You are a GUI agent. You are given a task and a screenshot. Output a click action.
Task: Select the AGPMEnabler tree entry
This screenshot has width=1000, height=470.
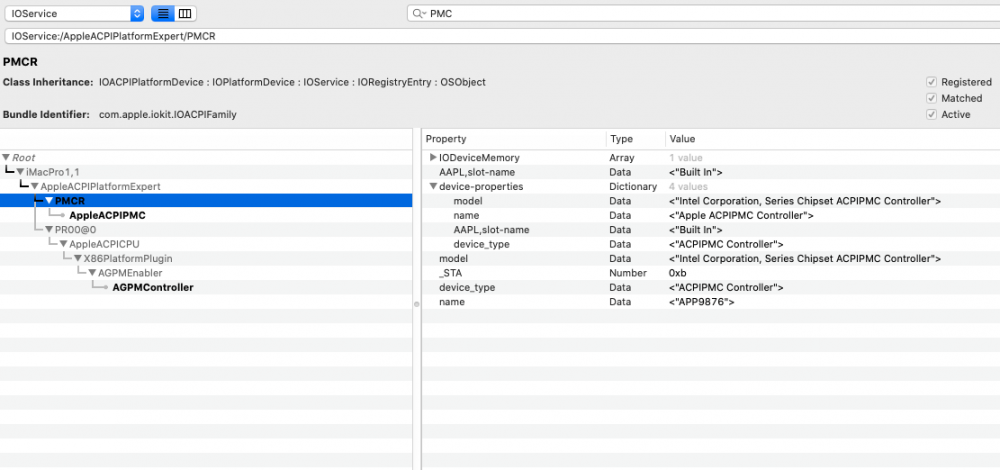(130, 273)
